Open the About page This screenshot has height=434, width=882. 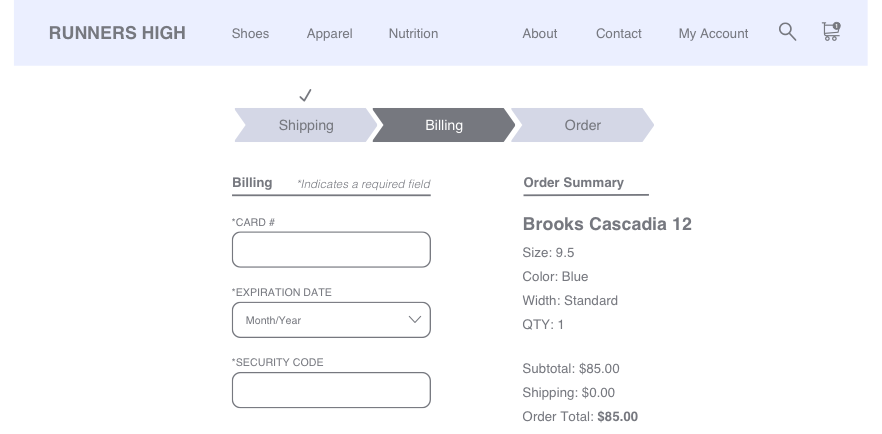click(x=539, y=33)
